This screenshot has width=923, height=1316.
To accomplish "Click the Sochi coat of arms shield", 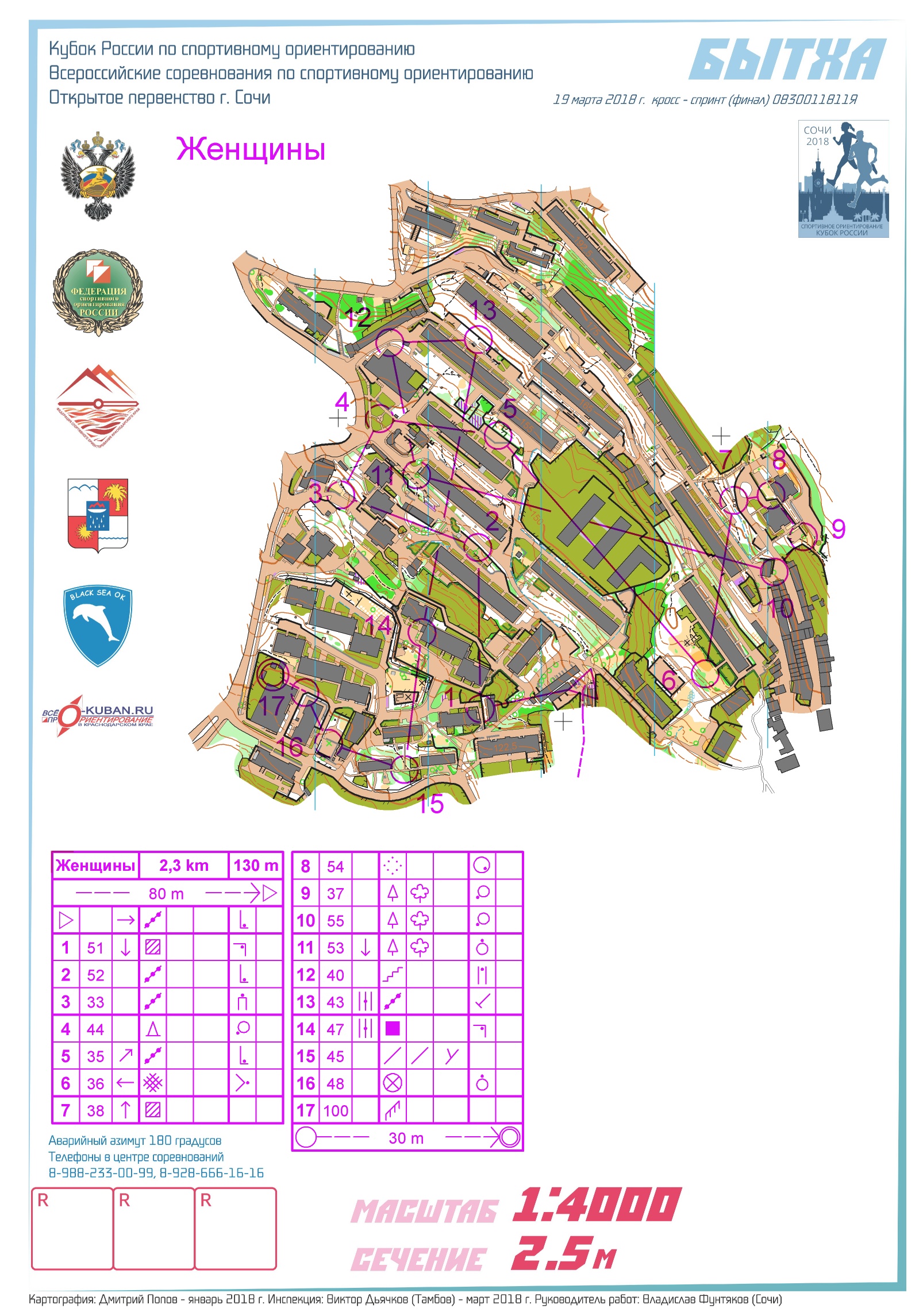I will (x=98, y=515).
